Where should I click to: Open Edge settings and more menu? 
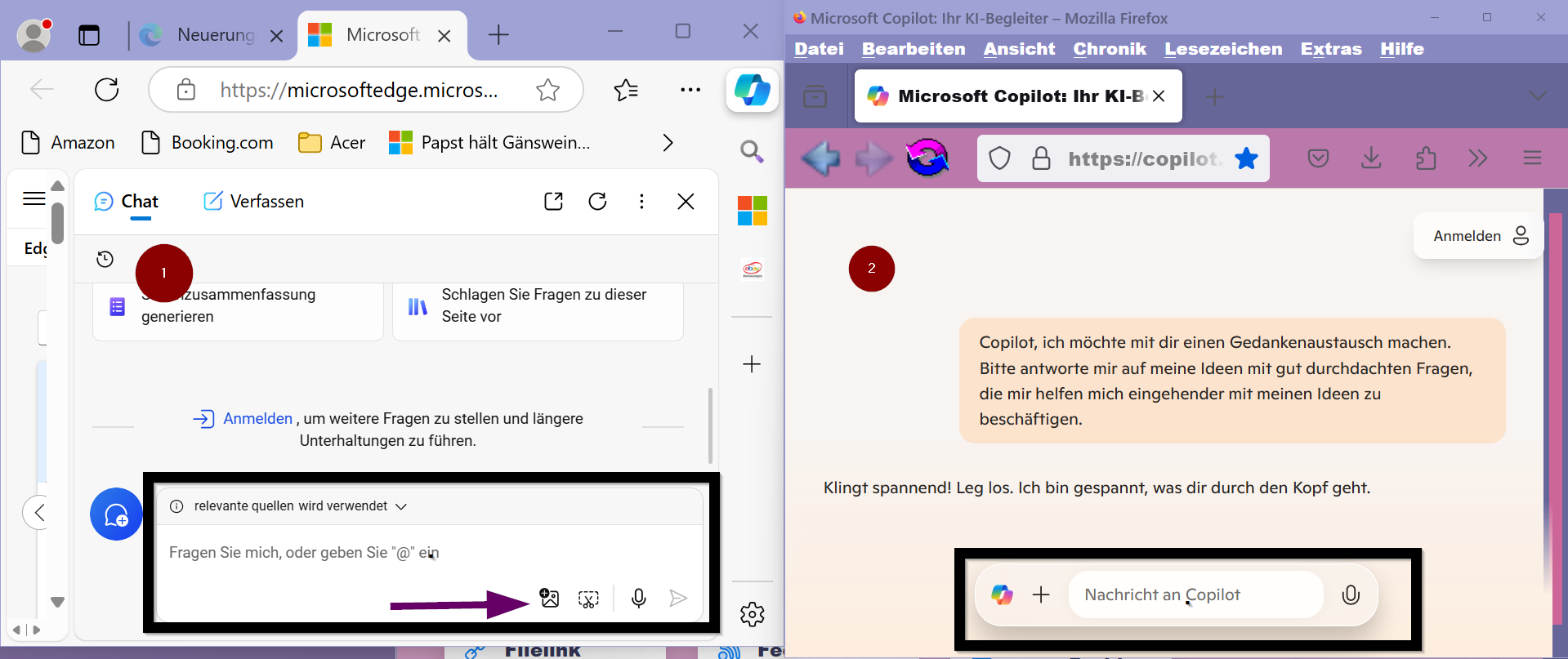[x=690, y=89]
